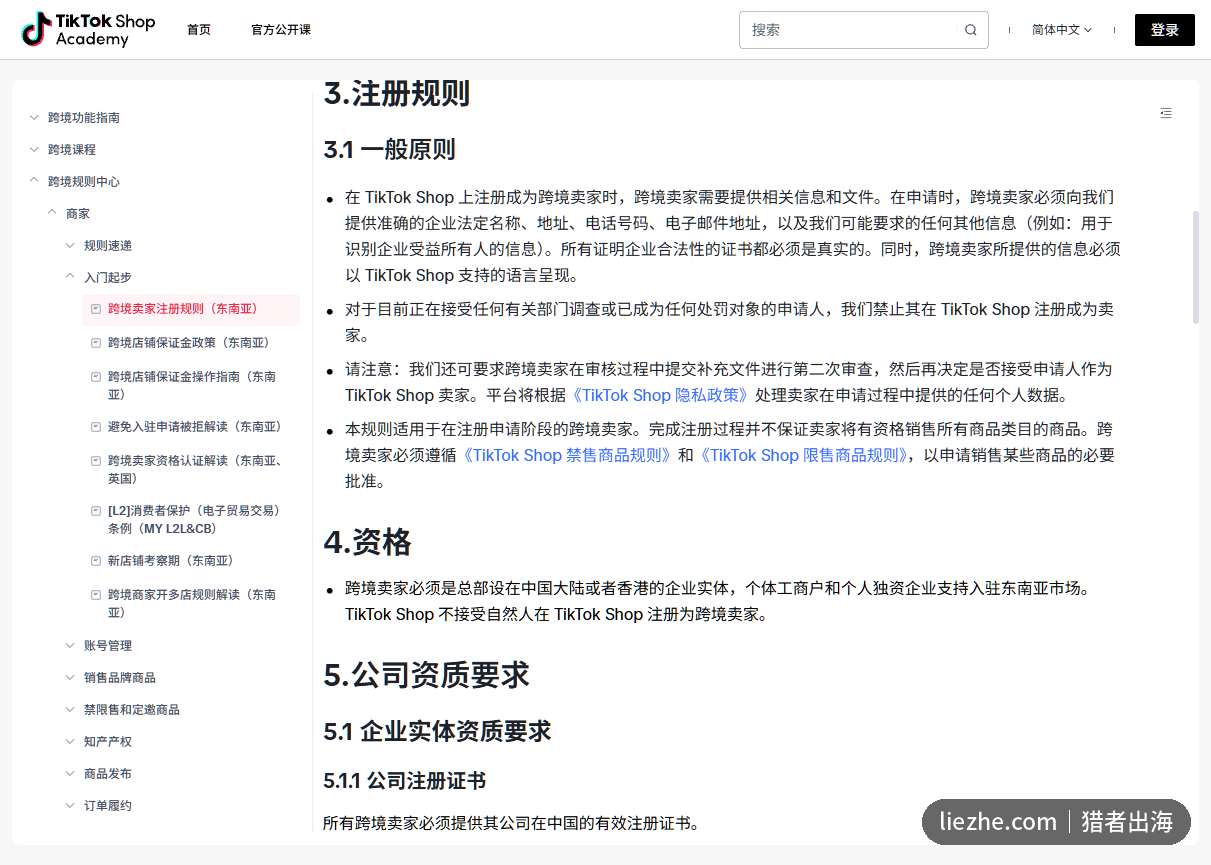Open 新店铺考察期（东南亚） article
Viewport: 1211px width, 865px height.
171,561
